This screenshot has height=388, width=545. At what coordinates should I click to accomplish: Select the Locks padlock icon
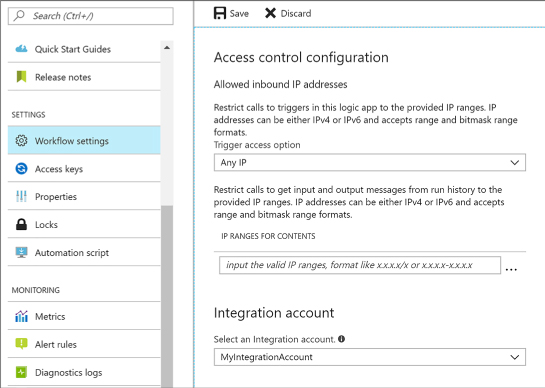21,224
